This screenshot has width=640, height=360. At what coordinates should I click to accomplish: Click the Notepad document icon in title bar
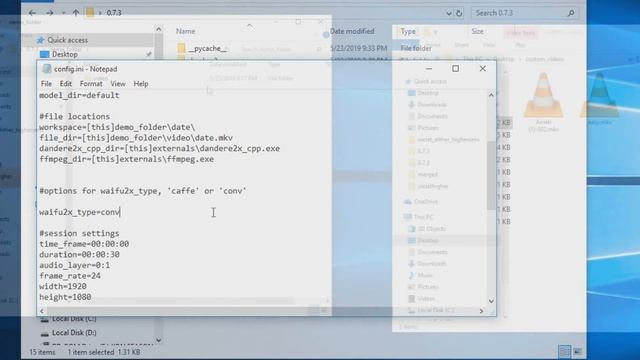(47, 69)
